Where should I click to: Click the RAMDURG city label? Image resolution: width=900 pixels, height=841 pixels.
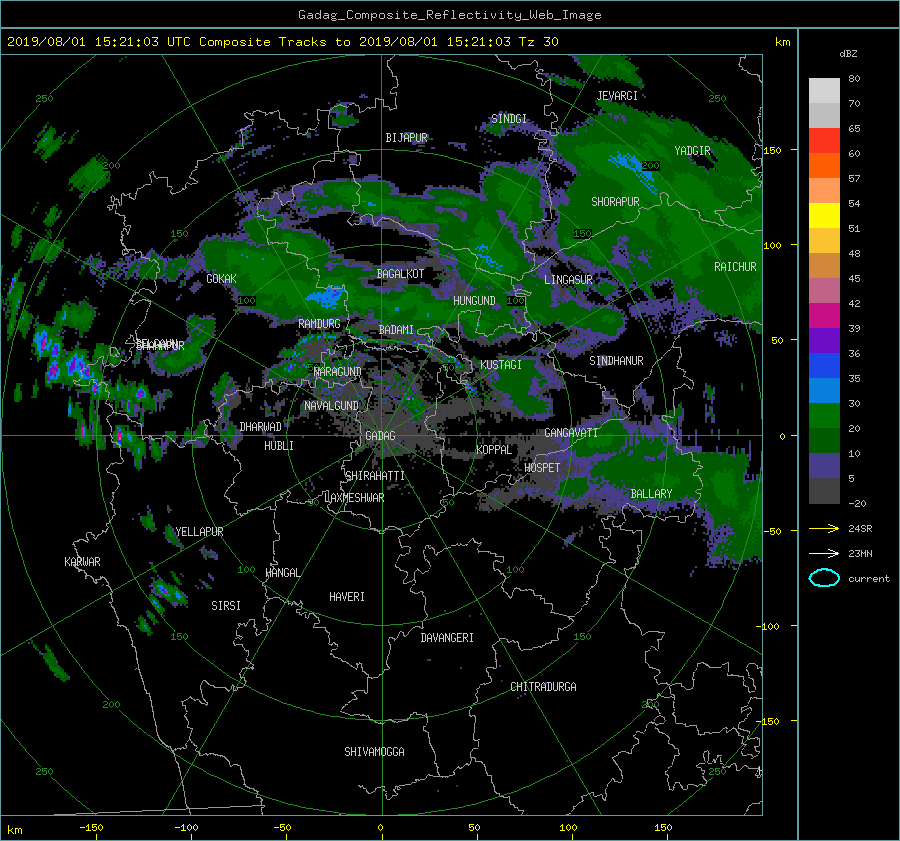pos(319,324)
